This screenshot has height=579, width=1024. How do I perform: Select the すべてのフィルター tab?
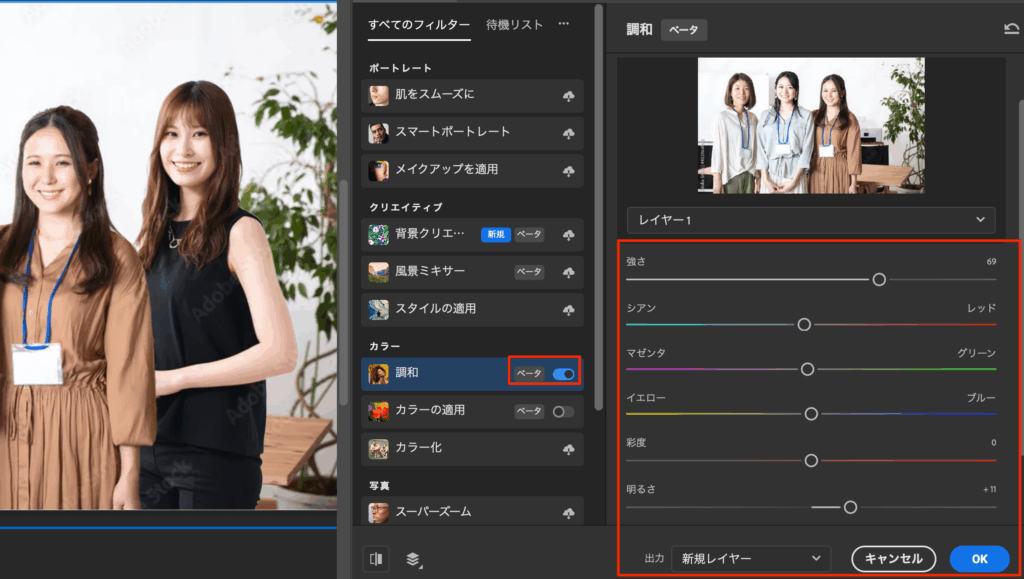coord(418,24)
